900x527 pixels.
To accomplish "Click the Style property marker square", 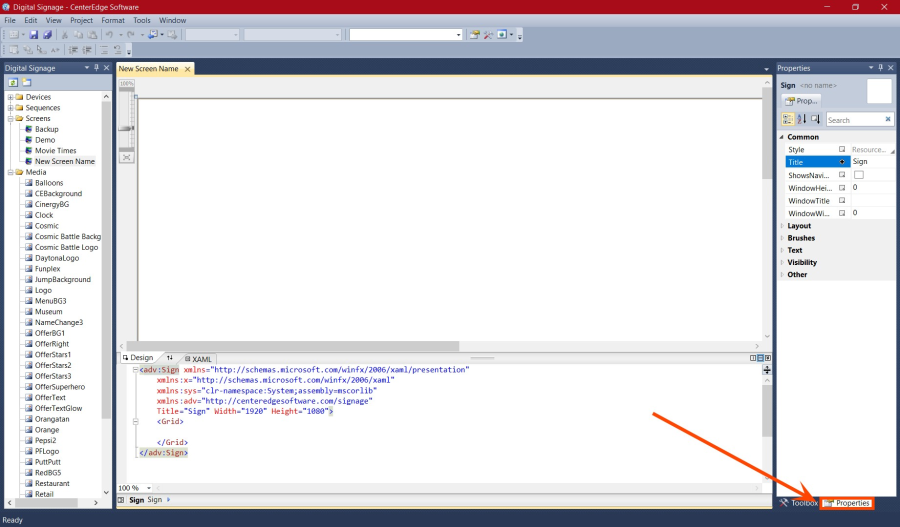I will [842, 149].
